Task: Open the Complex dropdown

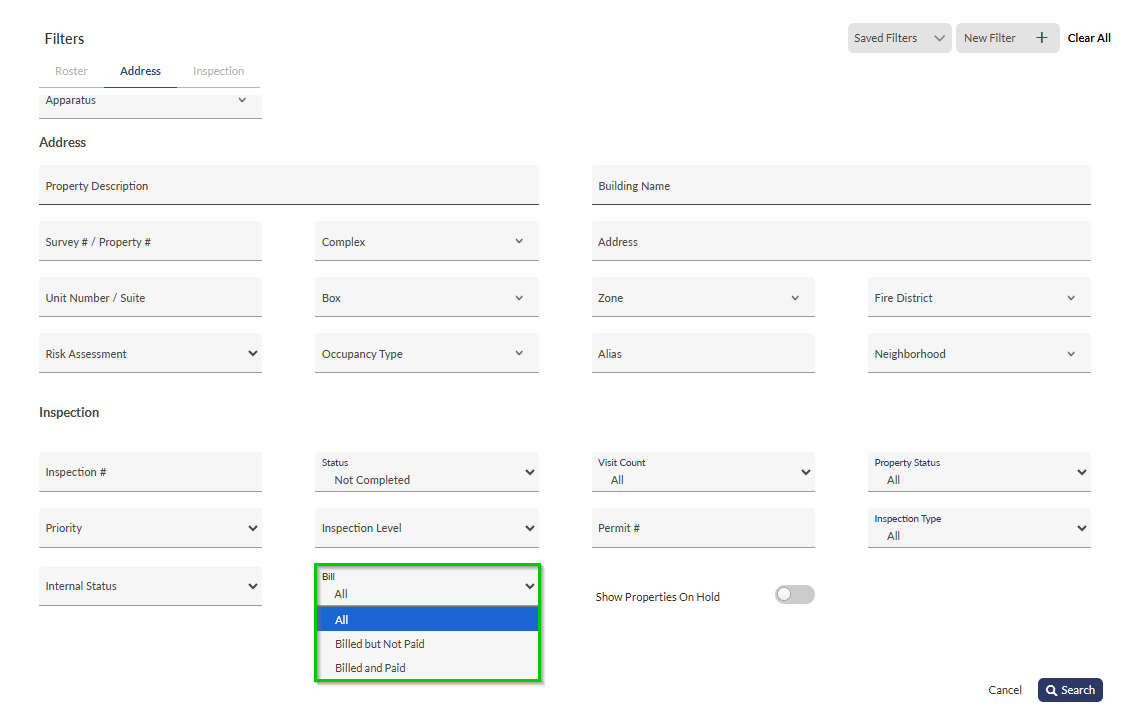Action: click(426, 242)
